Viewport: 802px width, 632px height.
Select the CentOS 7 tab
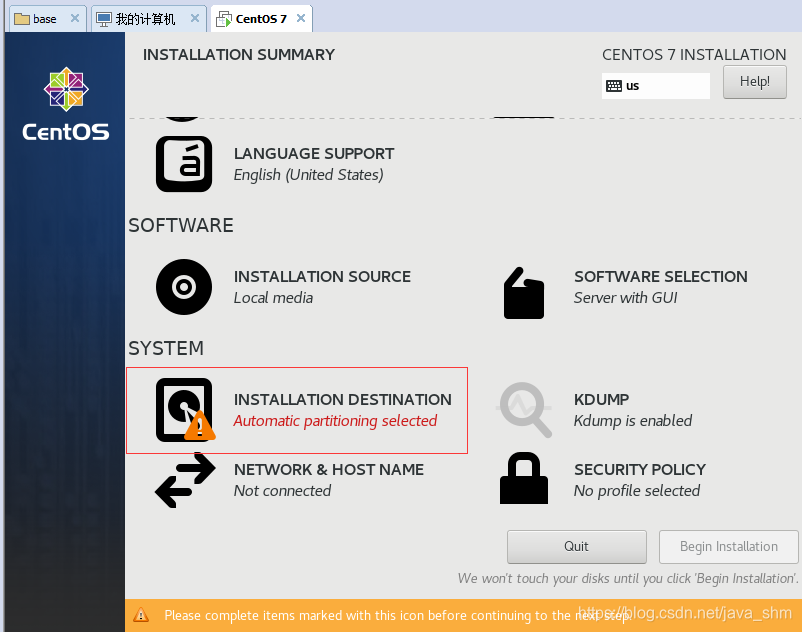tap(261, 19)
